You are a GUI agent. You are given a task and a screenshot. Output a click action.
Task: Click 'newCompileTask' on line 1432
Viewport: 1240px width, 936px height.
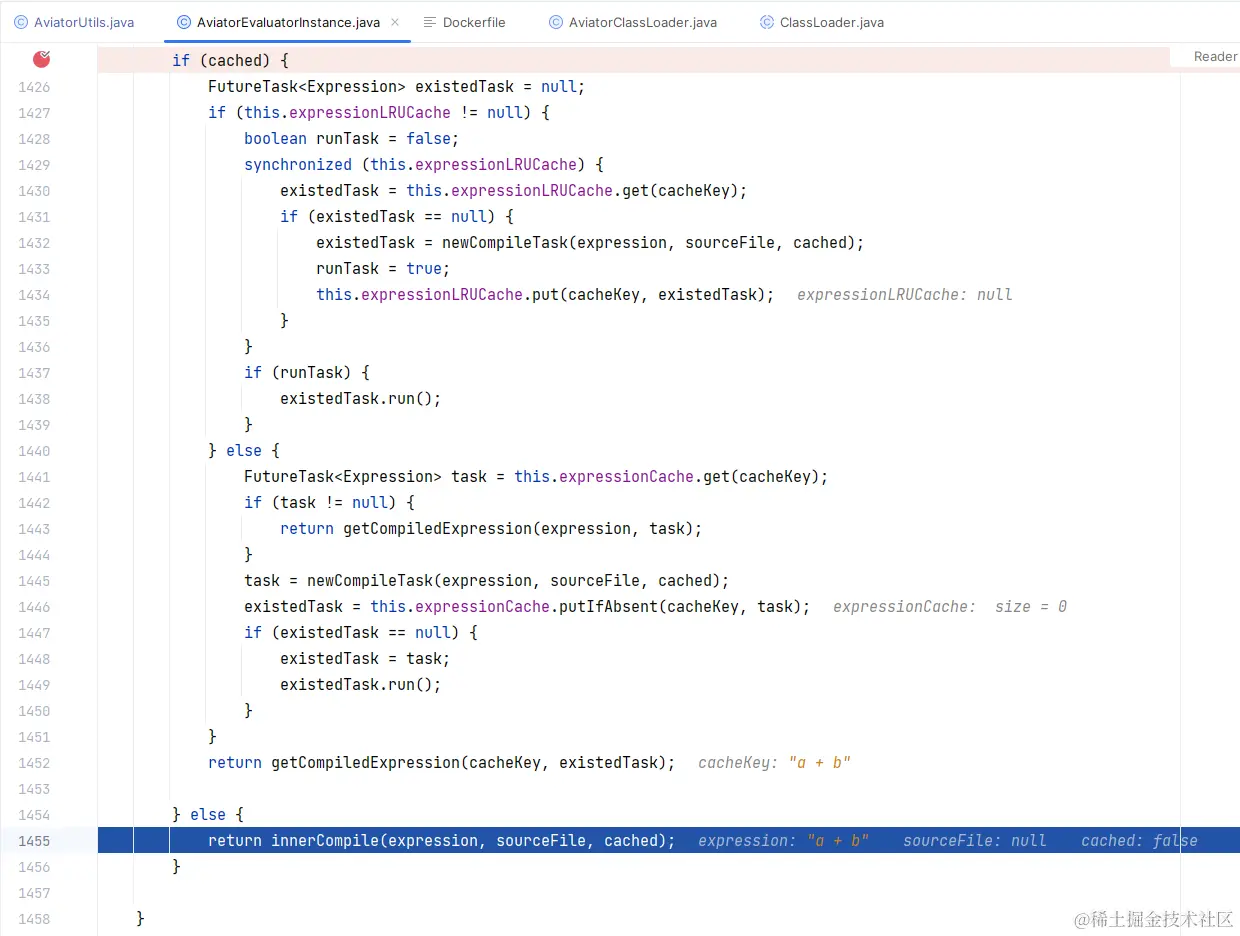click(x=505, y=243)
